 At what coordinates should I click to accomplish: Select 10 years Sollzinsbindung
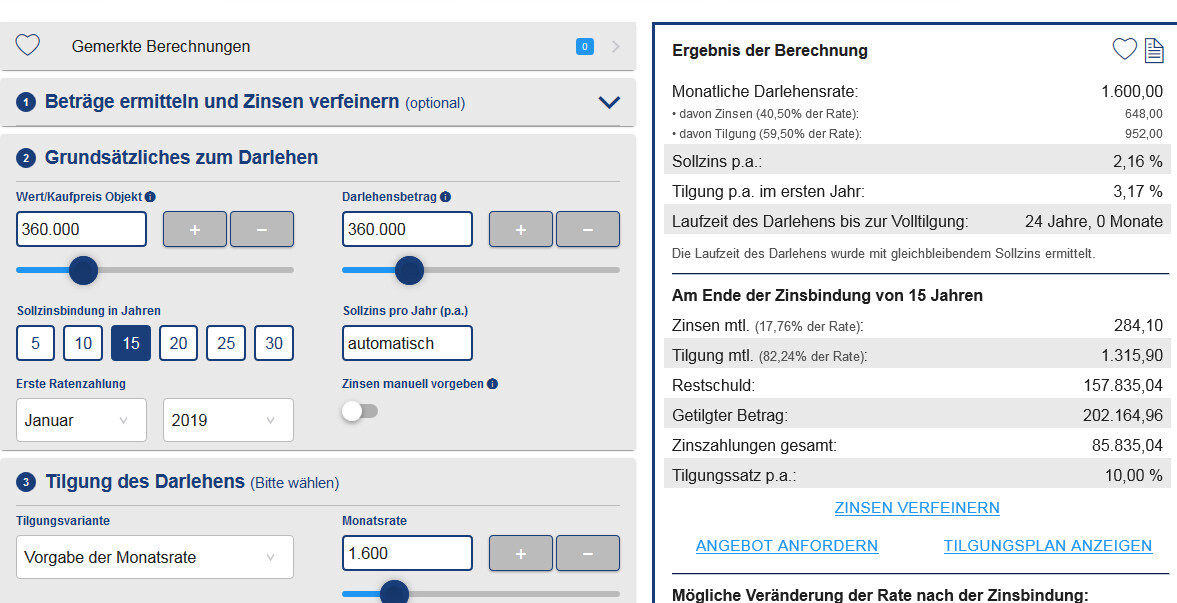click(83, 343)
